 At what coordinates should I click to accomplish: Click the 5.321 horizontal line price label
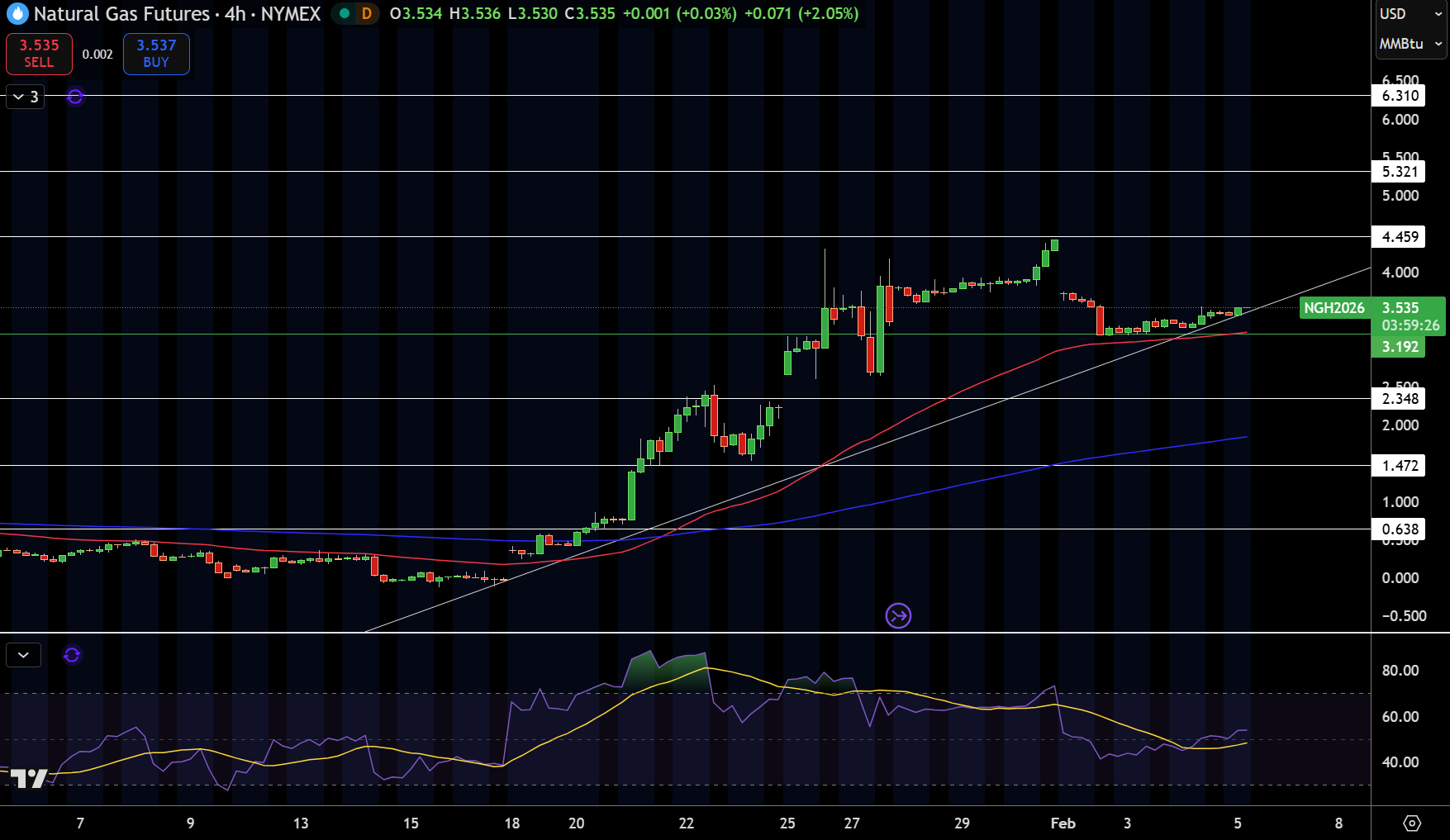(x=1398, y=172)
